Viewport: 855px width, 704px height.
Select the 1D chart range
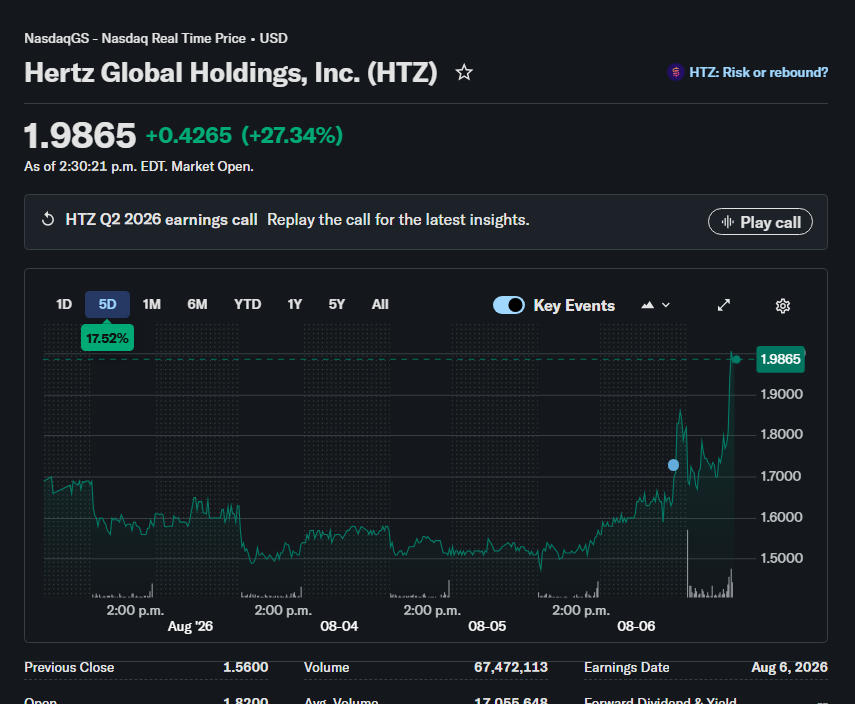[x=64, y=304]
